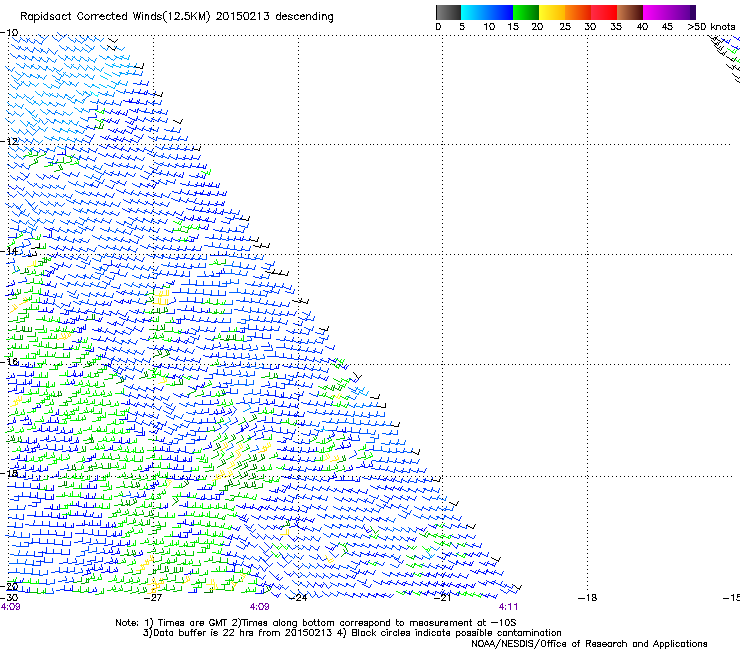Click the blue 10-15 knots legend segment

500,12
